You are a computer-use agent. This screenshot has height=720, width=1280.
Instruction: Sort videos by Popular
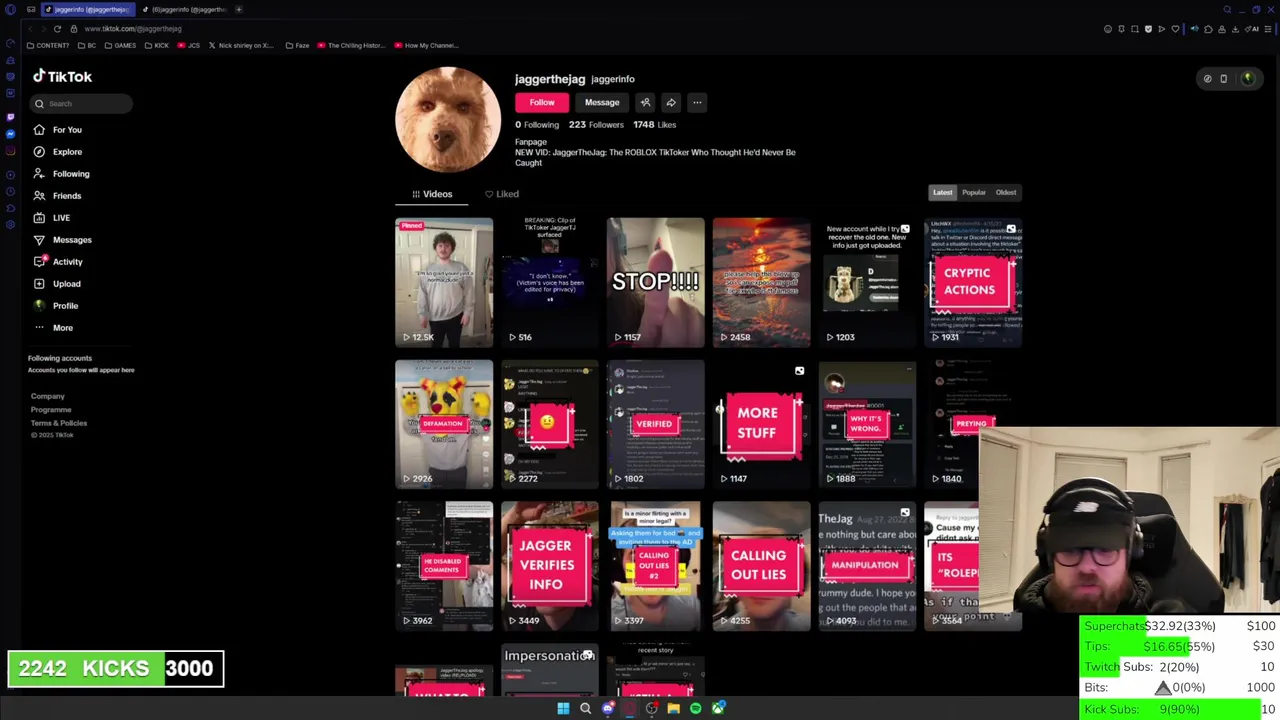click(974, 193)
